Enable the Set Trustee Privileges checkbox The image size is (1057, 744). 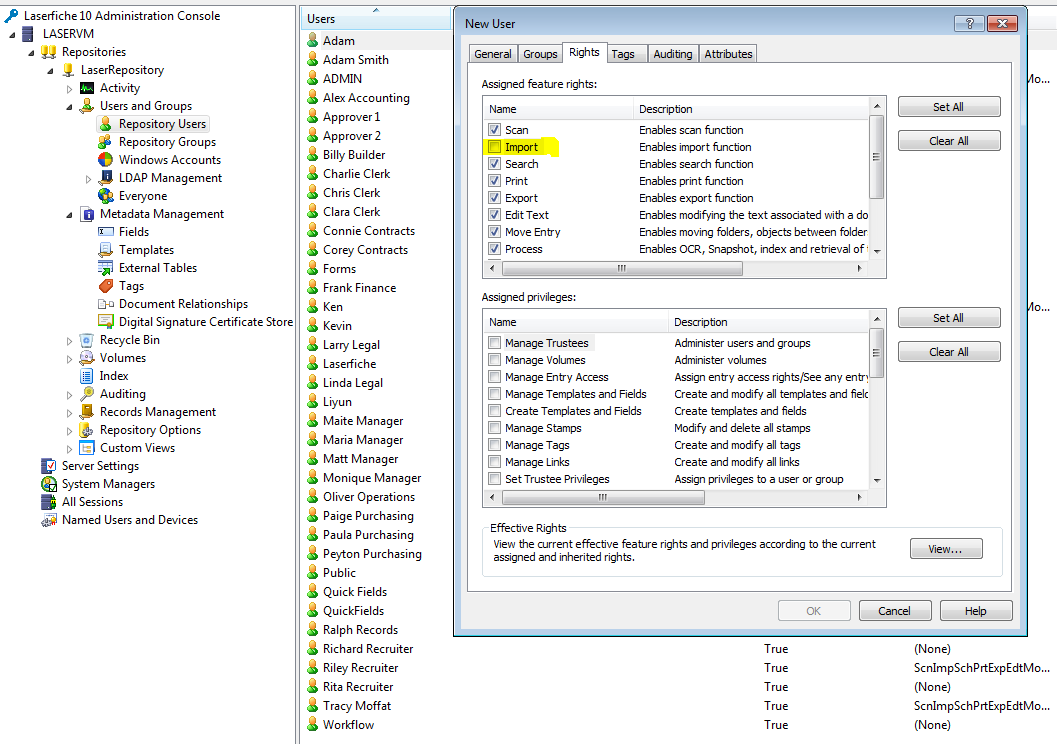[x=494, y=479]
